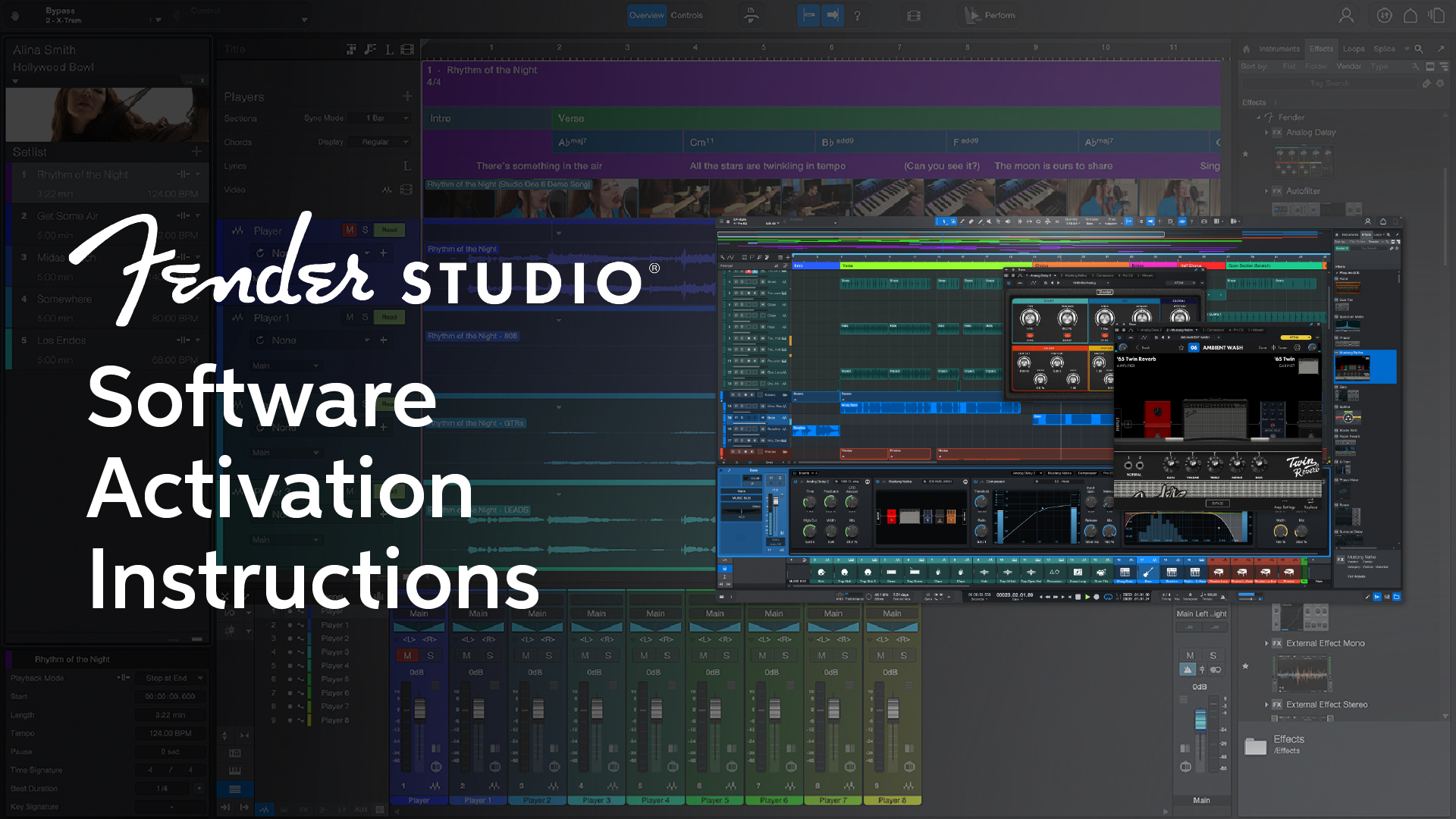This screenshot has width=1456, height=819.
Task: Click the help question mark icon in toolbar
Action: [x=857, y=15]
